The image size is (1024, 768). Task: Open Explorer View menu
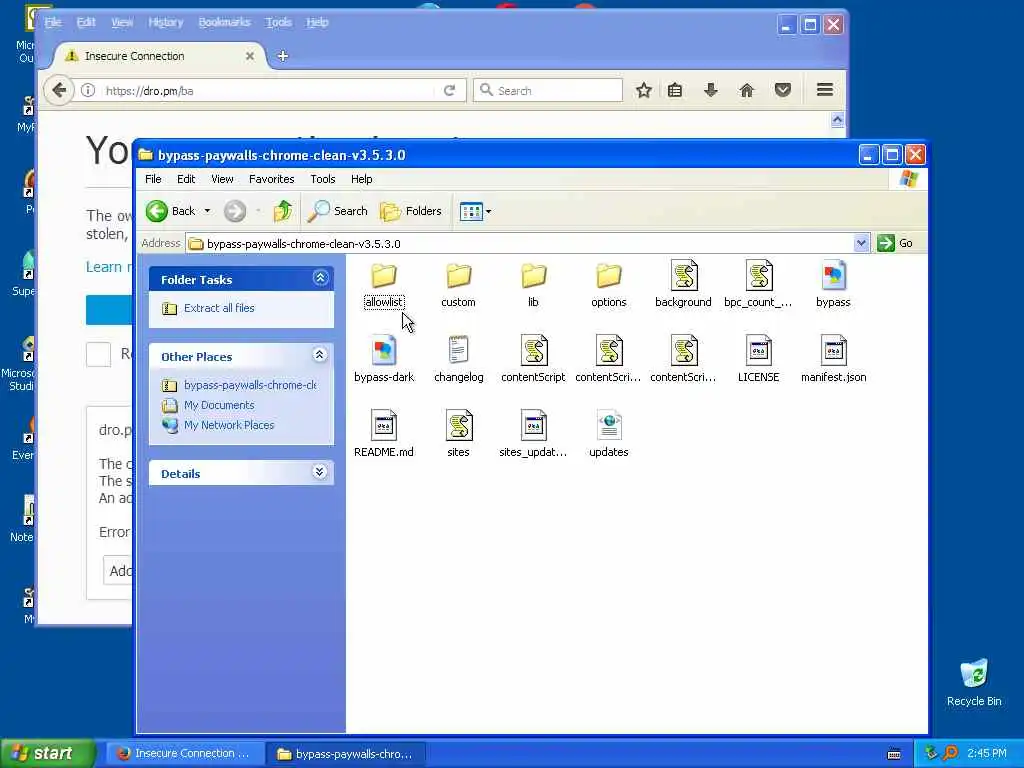click(x=222, y=179)
